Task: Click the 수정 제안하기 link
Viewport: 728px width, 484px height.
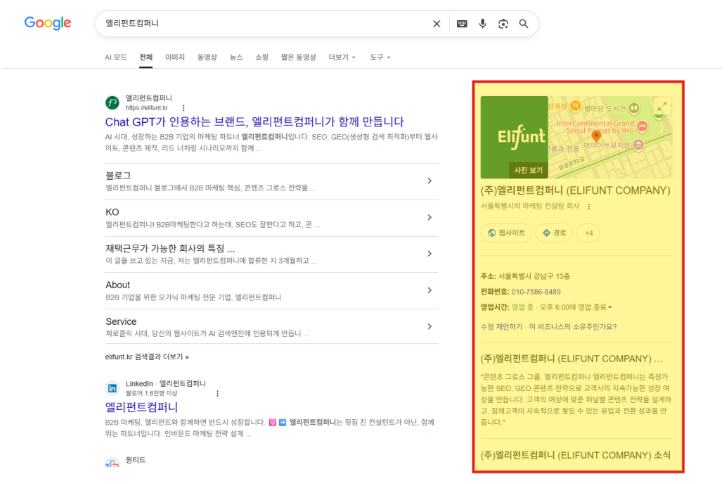Action: pos(501,327)
